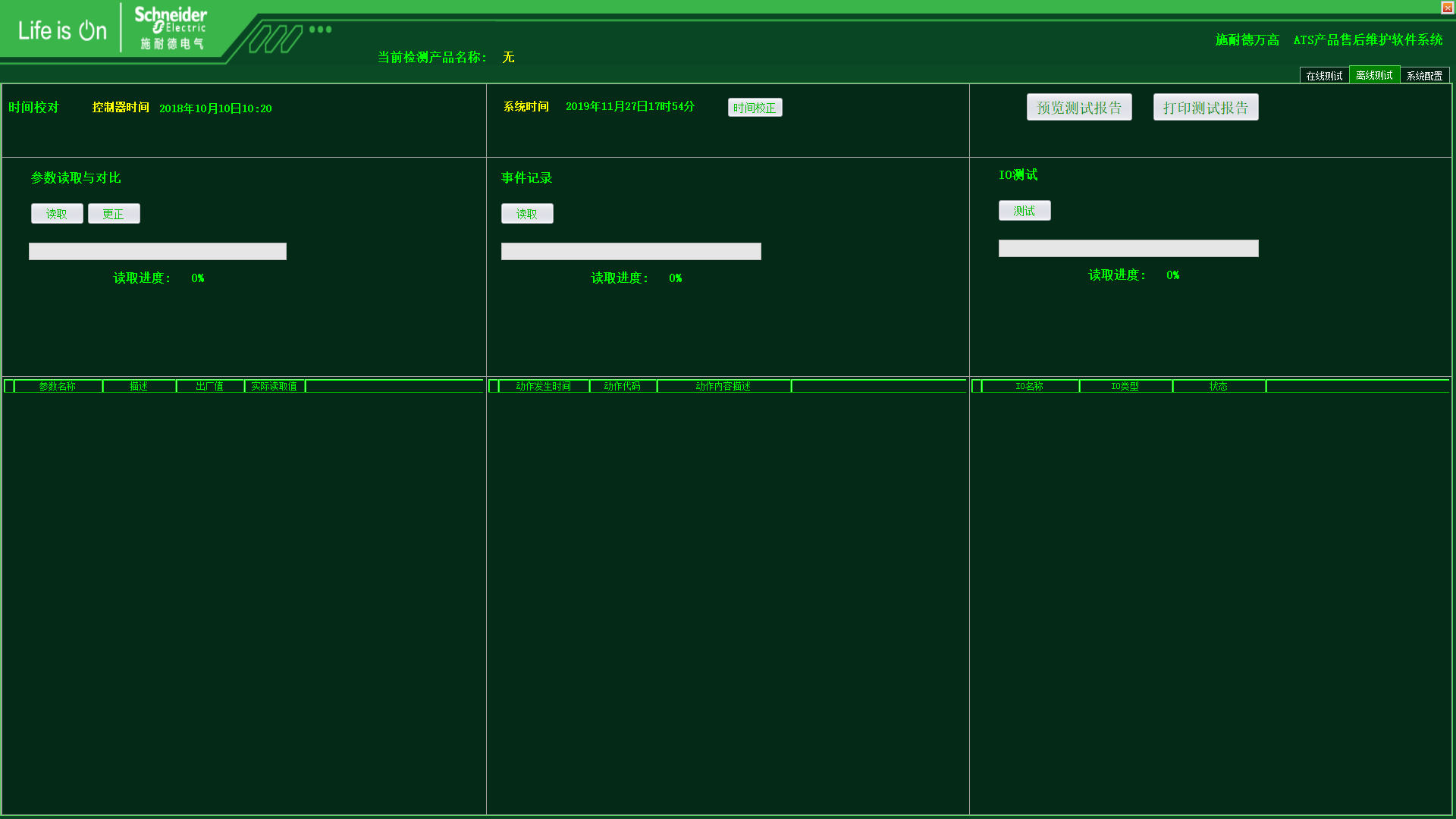Click the event record progress bar

(631, 252)
